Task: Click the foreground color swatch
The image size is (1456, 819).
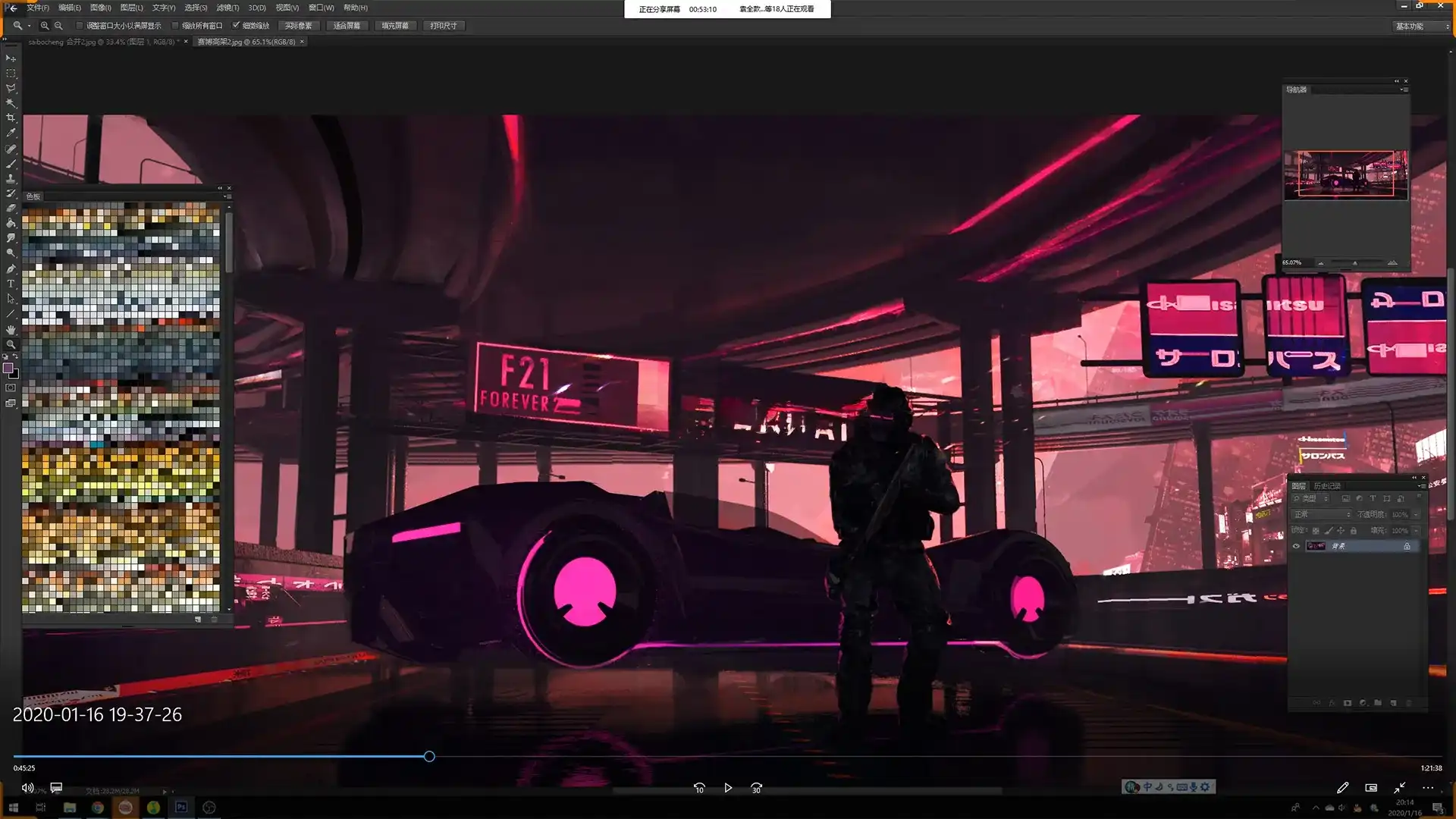Action: pyautogui.click(x=8, y=369)
